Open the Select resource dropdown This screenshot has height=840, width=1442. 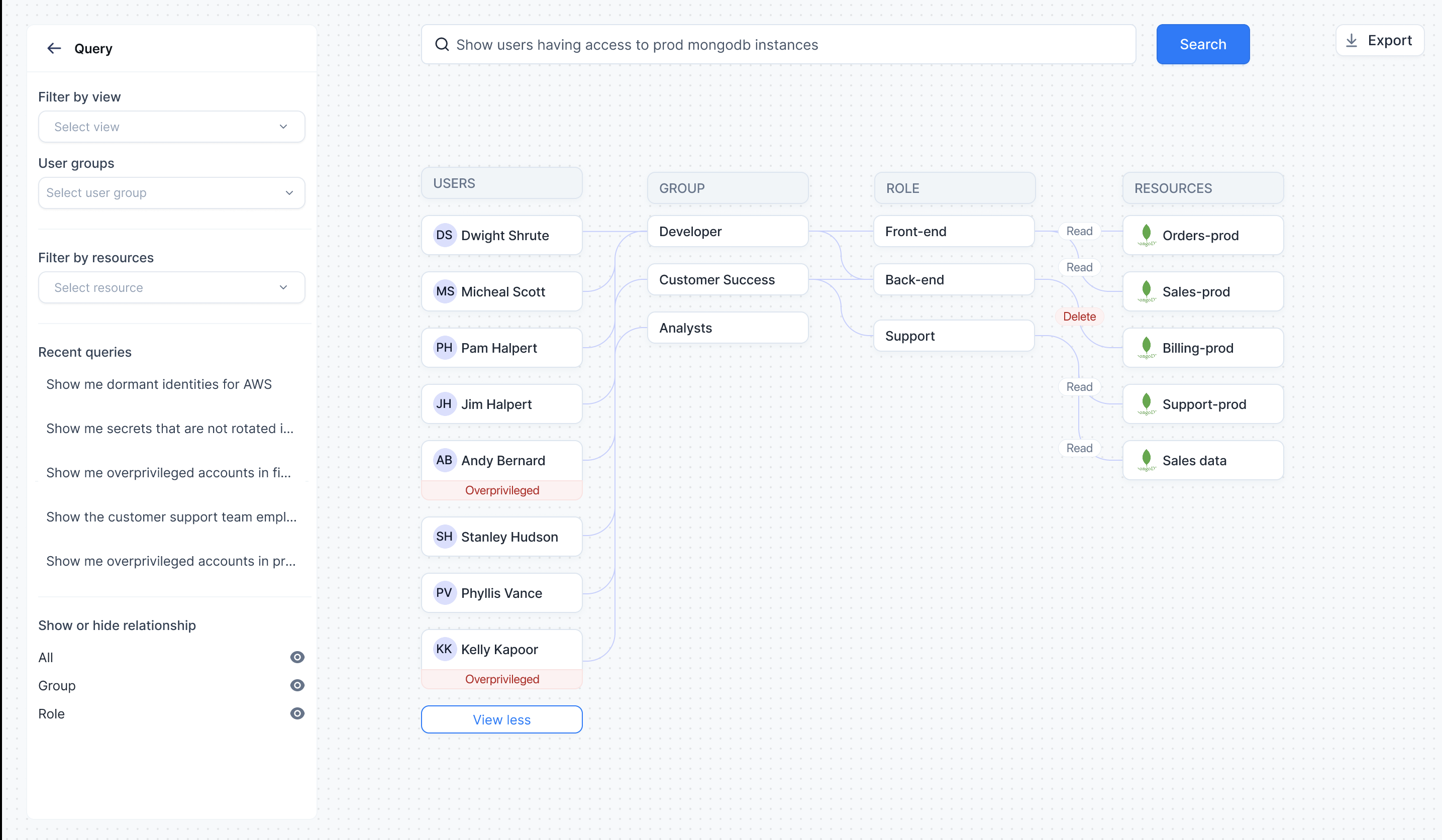[x=171, y=287]
